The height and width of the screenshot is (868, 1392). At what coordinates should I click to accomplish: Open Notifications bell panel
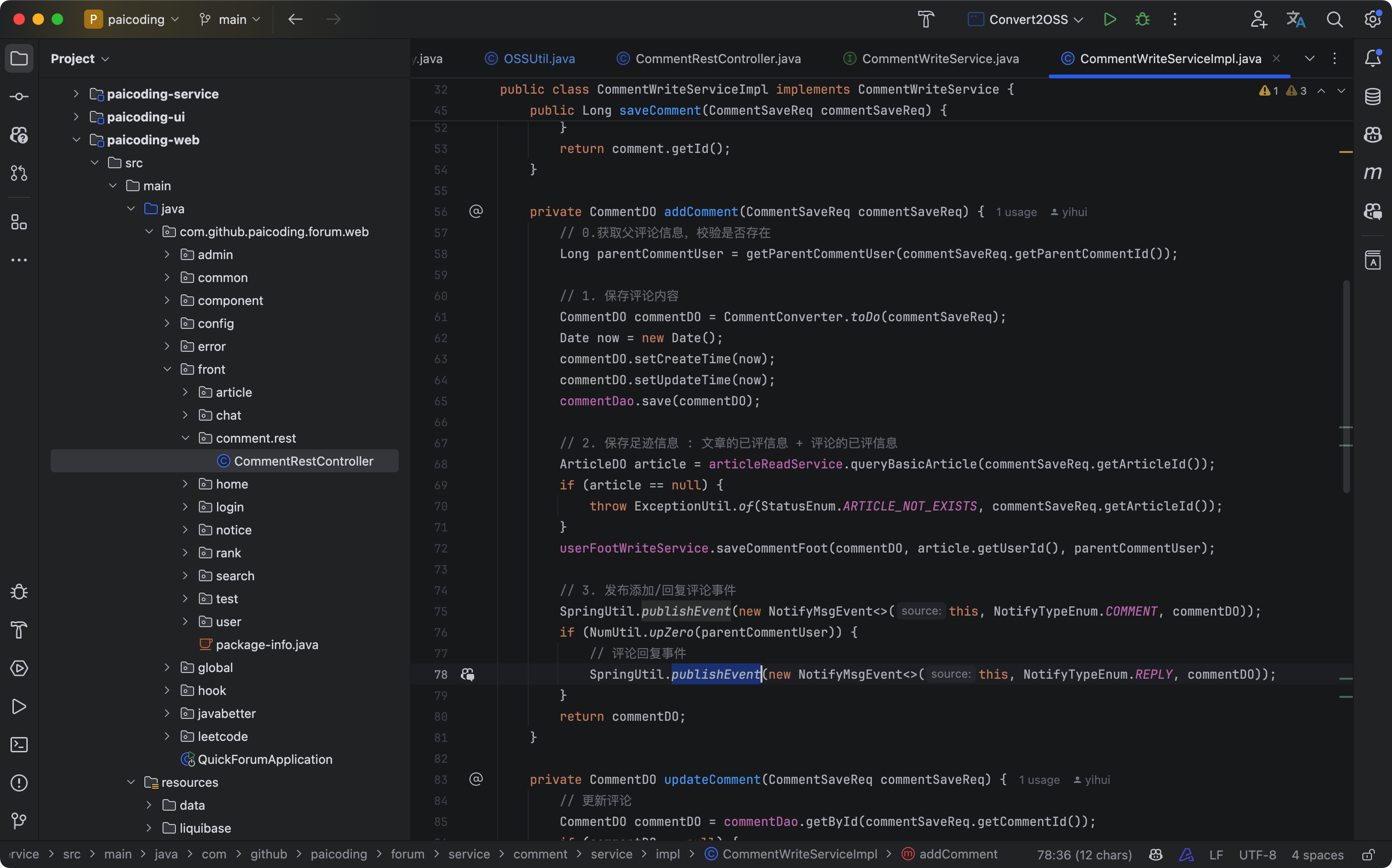click(1372, 59)
